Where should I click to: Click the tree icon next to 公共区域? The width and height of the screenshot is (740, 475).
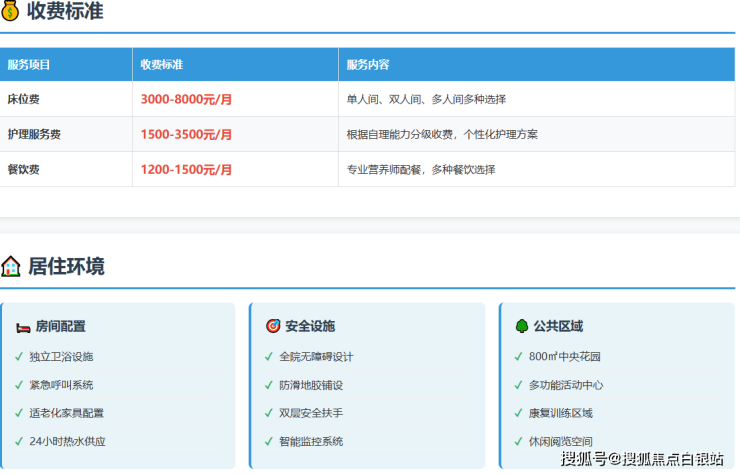tap(521, 326)
